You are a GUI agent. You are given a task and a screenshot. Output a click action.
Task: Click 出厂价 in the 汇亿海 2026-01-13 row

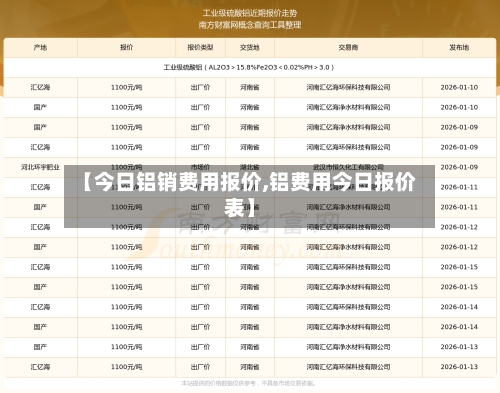coord(200,367)
